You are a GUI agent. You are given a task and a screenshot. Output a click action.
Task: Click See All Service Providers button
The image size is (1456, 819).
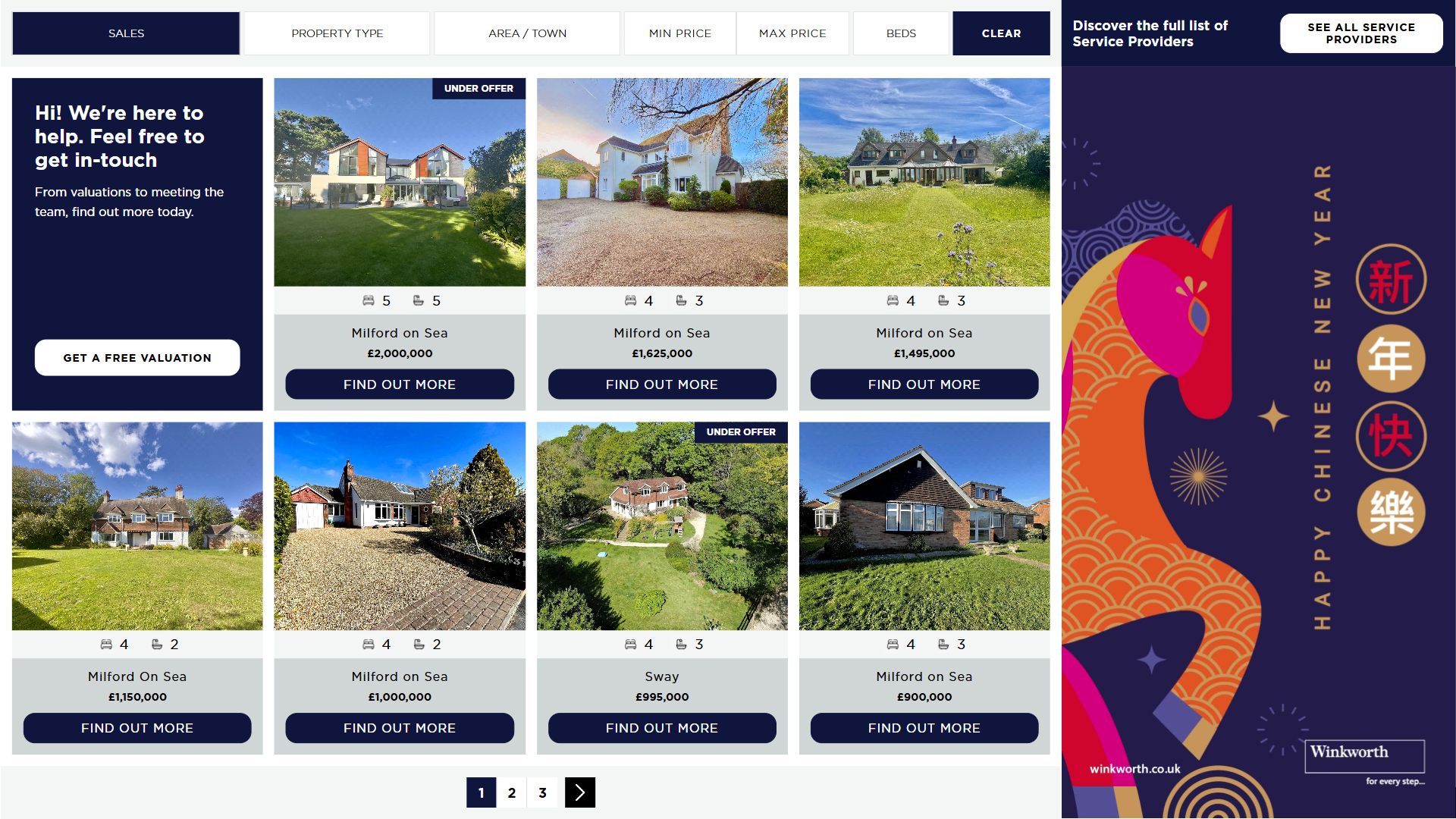tap(1361, 33)
